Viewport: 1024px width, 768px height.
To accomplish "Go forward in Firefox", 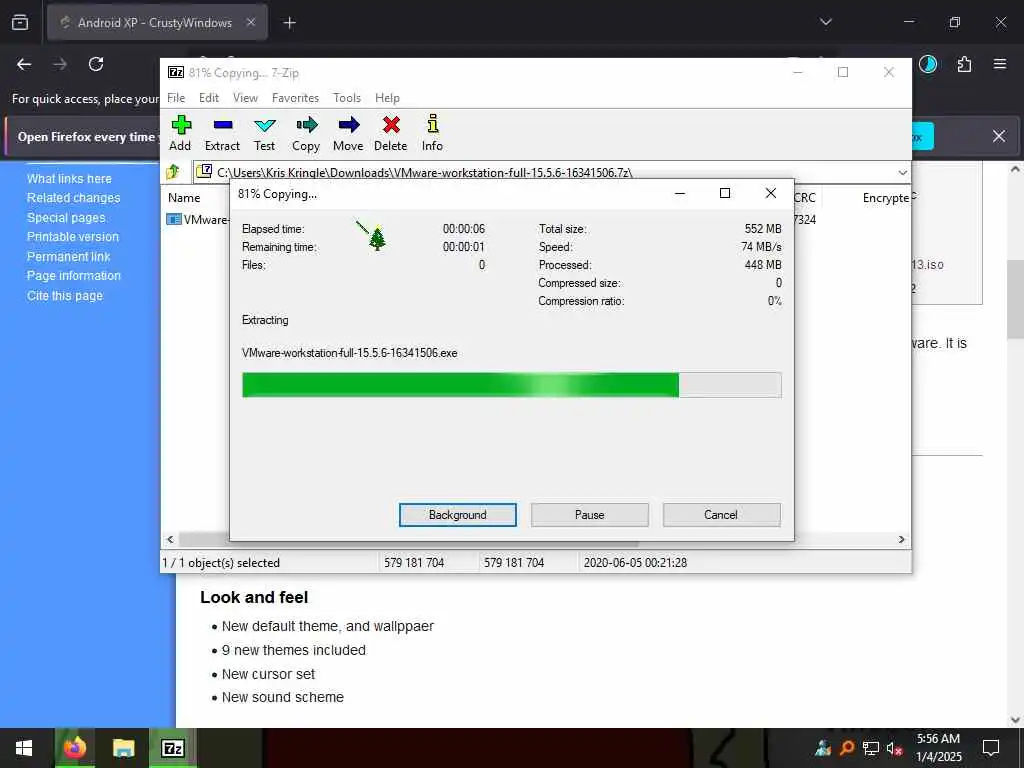I will coord(60,64).
